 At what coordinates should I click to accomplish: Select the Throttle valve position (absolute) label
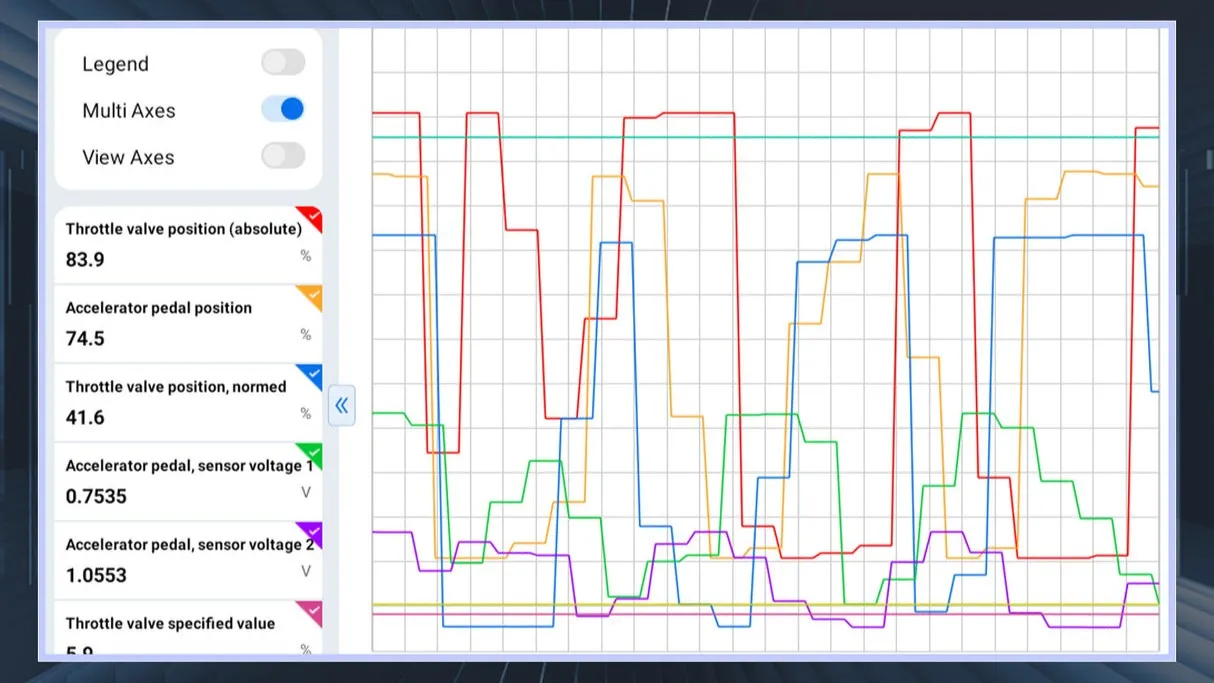183,229
